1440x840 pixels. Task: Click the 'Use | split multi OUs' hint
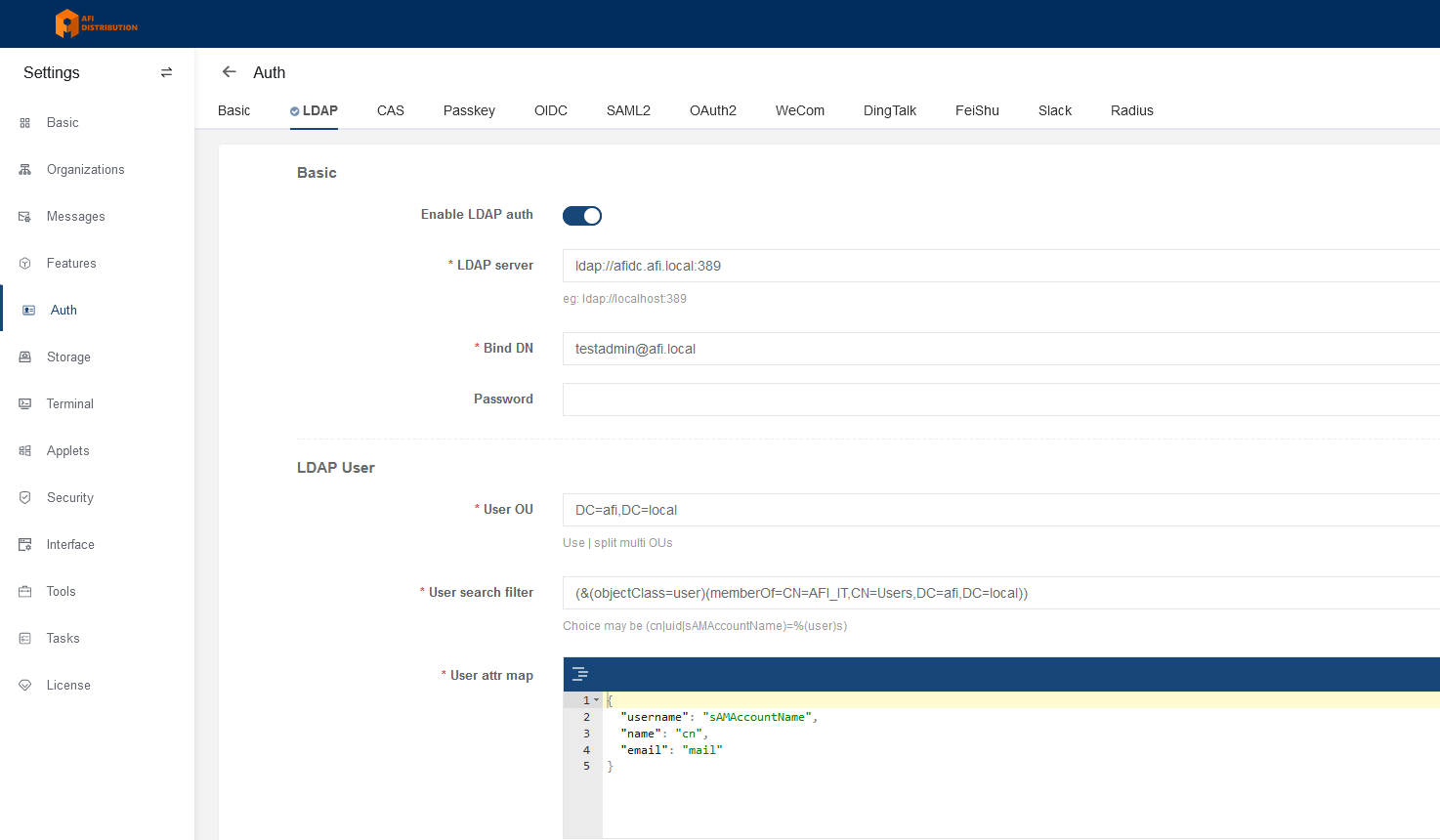617,543
